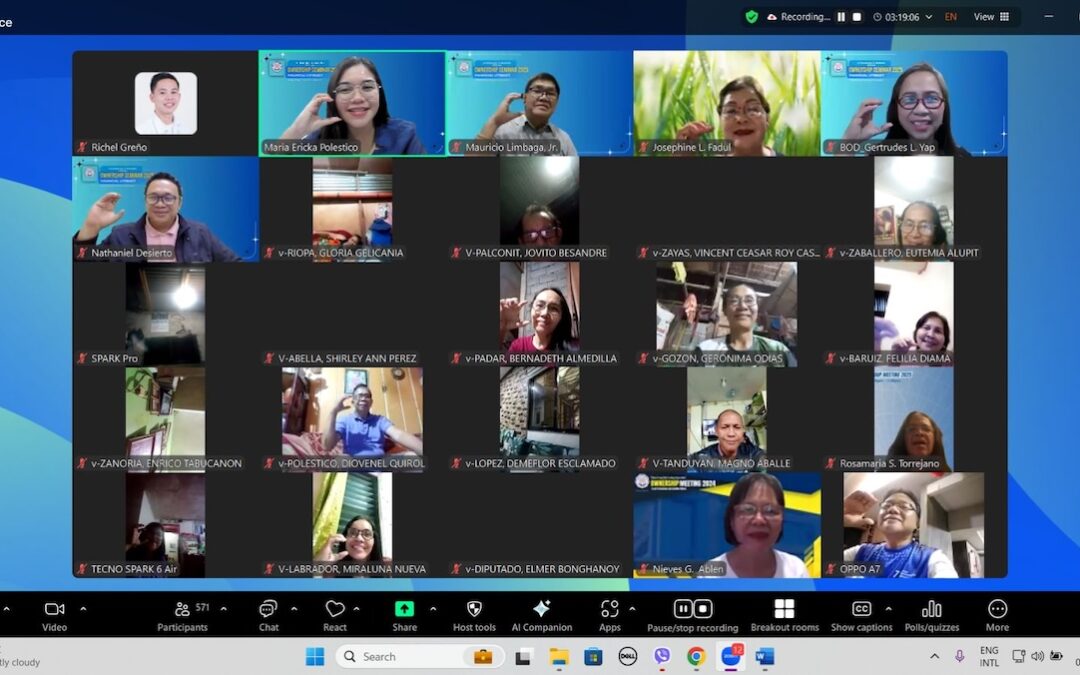Select Nieves G. Ablen's video tile
The height and width of the screenshot is (675, 1080).
727,525
